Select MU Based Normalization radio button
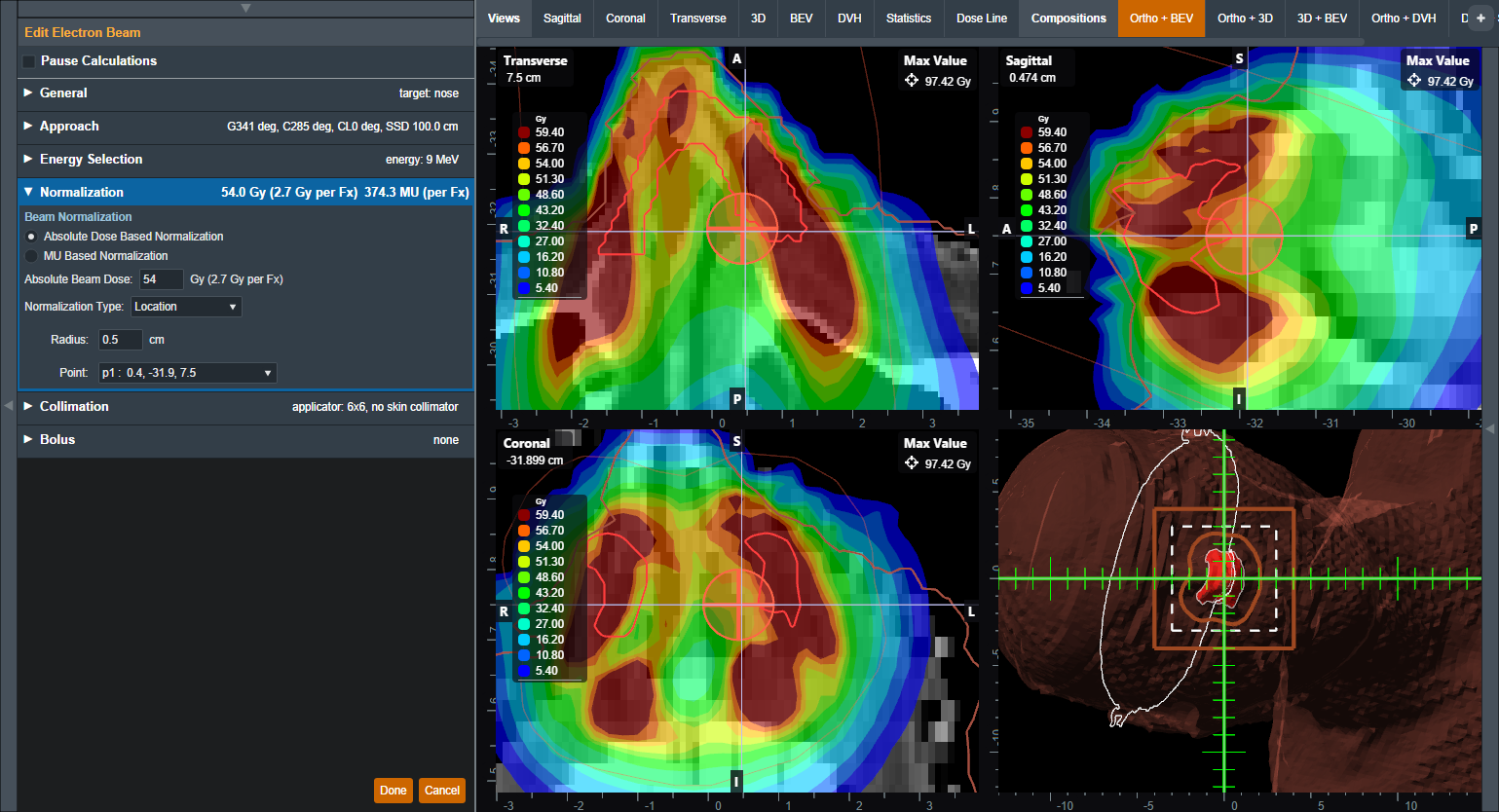This screenshot has height=812, width=1499. [x=31, y=256]
